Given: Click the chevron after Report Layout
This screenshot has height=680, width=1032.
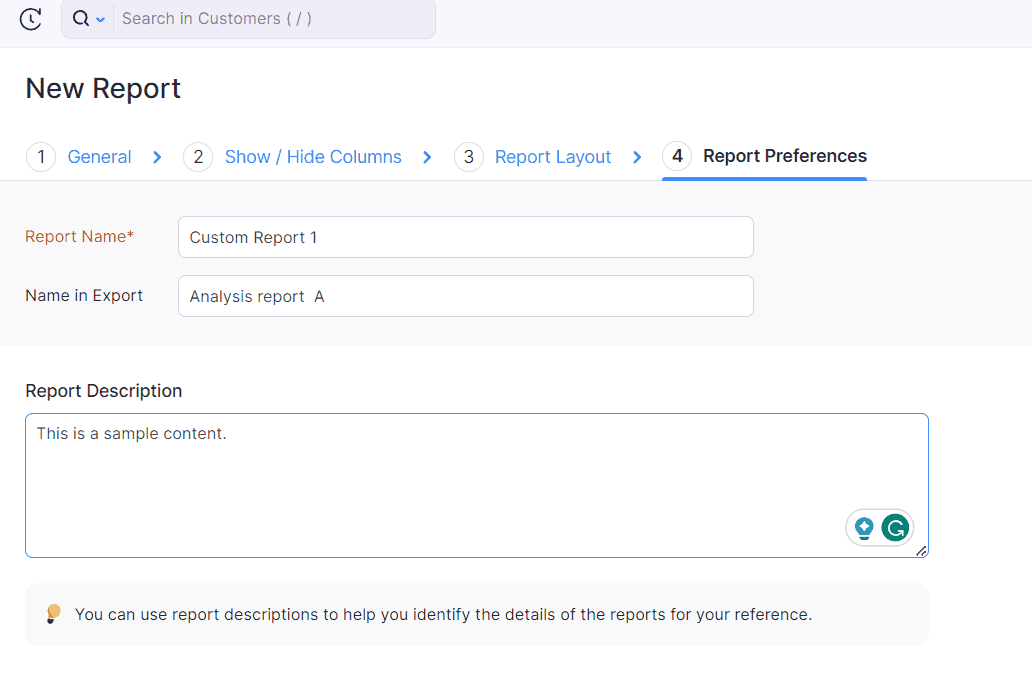Looking at the screenshot, I should pos(637,157).
